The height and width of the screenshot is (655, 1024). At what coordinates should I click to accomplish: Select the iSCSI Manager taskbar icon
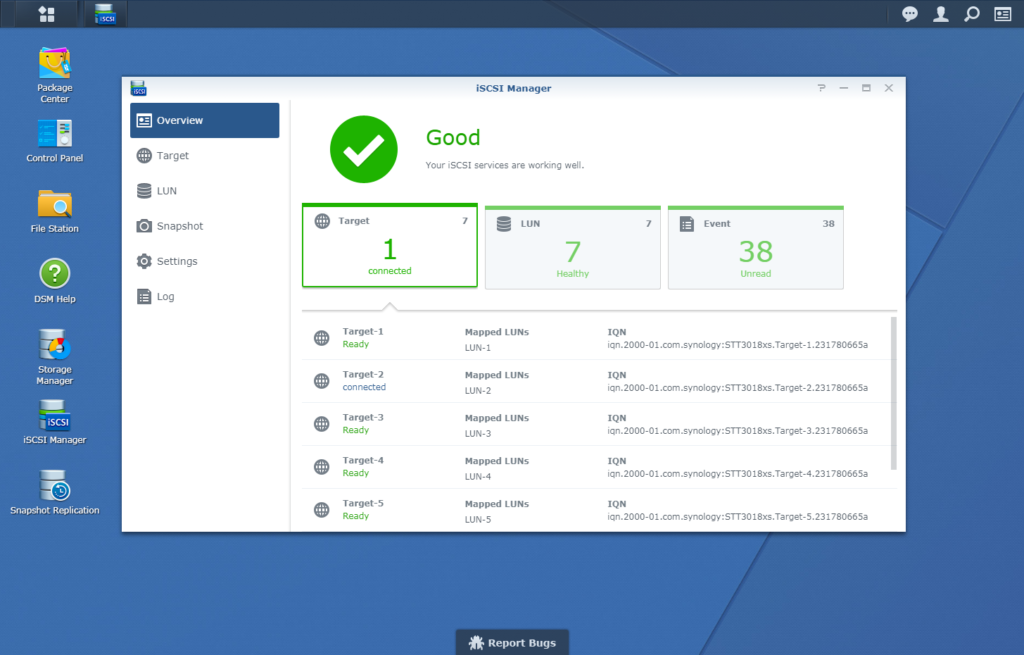pyautogui.click(x=105, y=14)
